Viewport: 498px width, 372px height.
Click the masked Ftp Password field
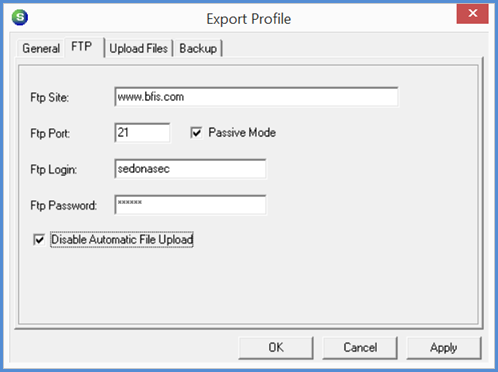(x=190, y=205)
